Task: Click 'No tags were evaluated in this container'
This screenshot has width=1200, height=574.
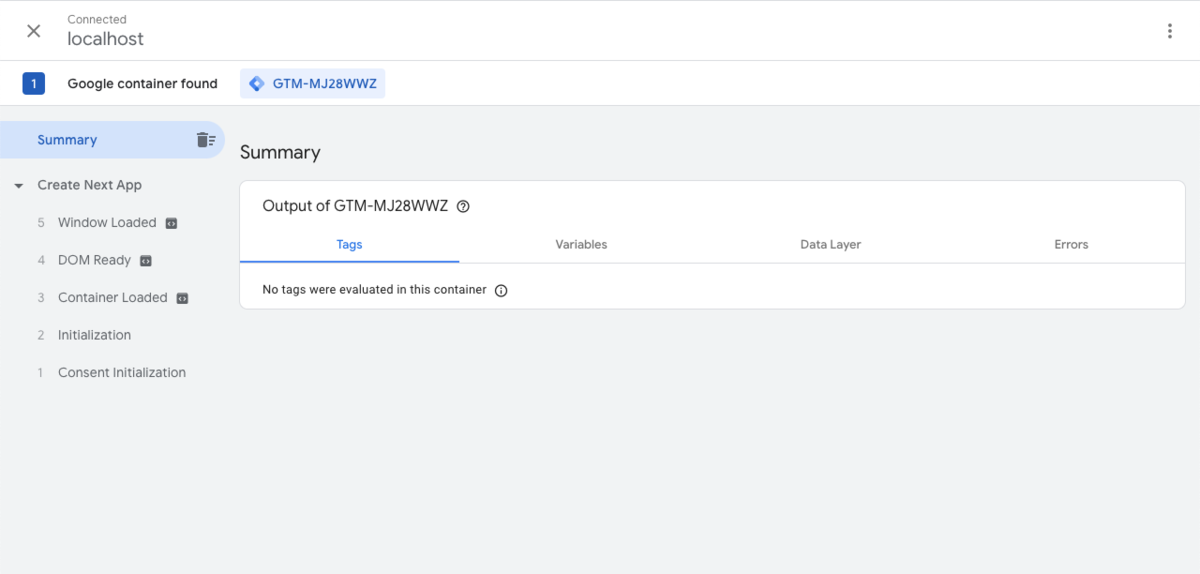Action: [374, 290]
